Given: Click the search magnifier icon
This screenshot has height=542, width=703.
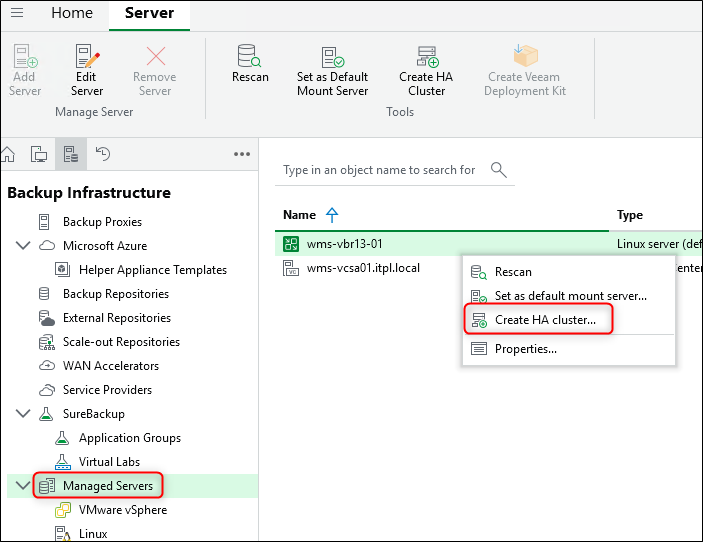Looking at the screenshot, I should tap(499, 170).
